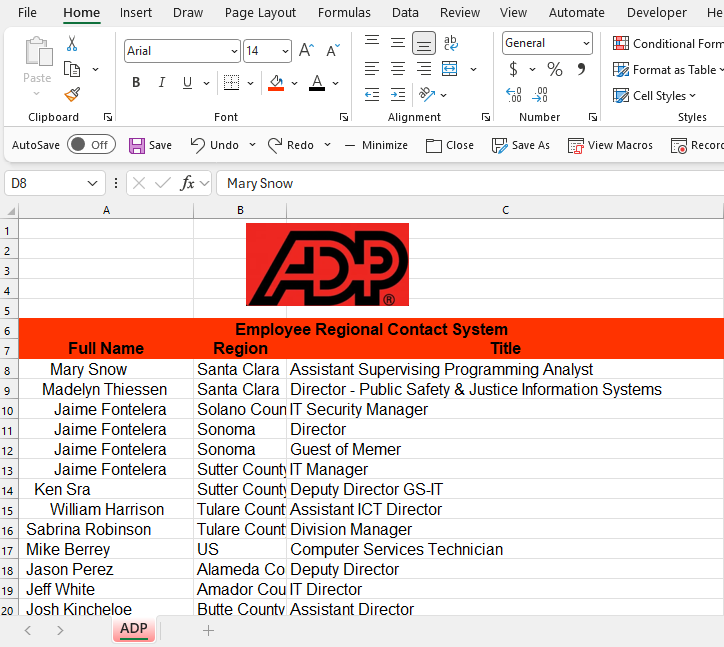Click the Cut scissors icon
Viewport: 724px width, 647px height.
pos(72,44)
